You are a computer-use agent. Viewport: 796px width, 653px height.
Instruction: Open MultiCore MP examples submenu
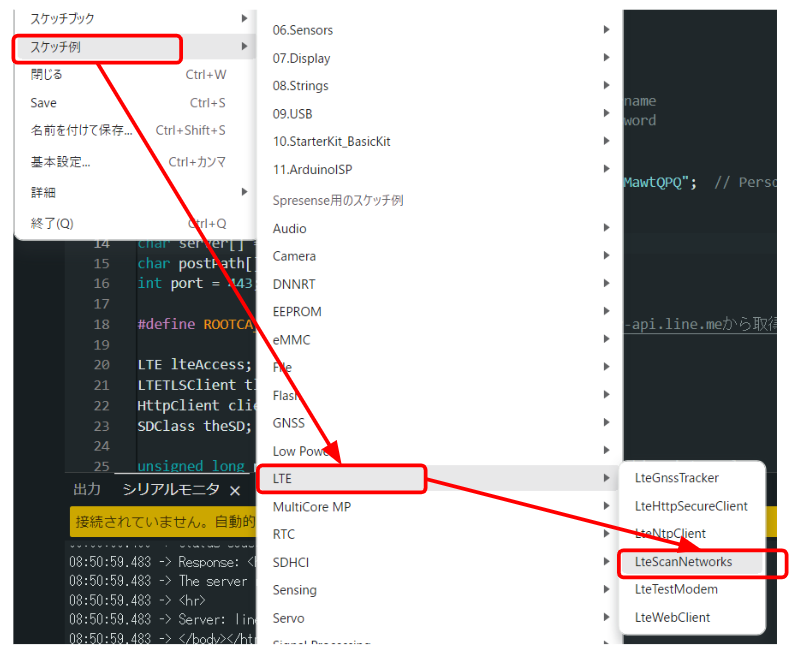(312, 507)
